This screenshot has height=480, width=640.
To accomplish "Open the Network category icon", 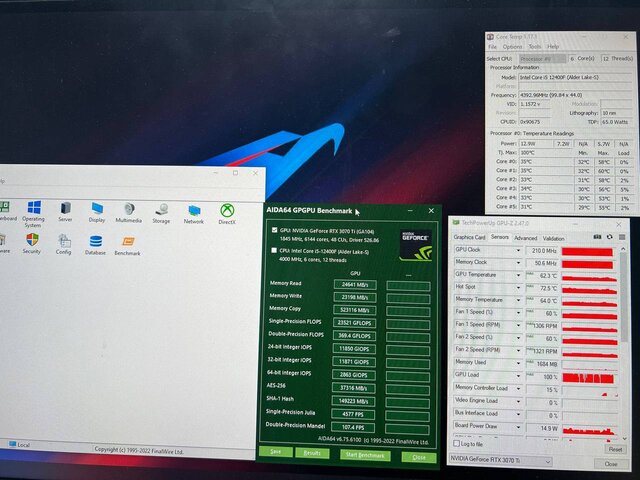I will click(x=194, y=211).
